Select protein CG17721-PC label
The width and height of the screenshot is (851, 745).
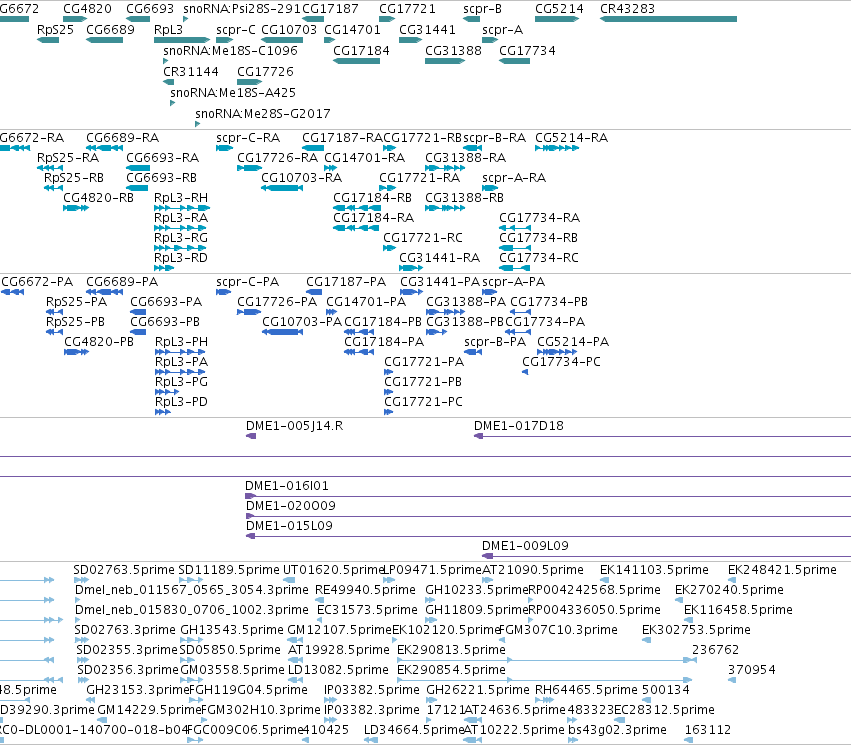(x=423, y=402)
